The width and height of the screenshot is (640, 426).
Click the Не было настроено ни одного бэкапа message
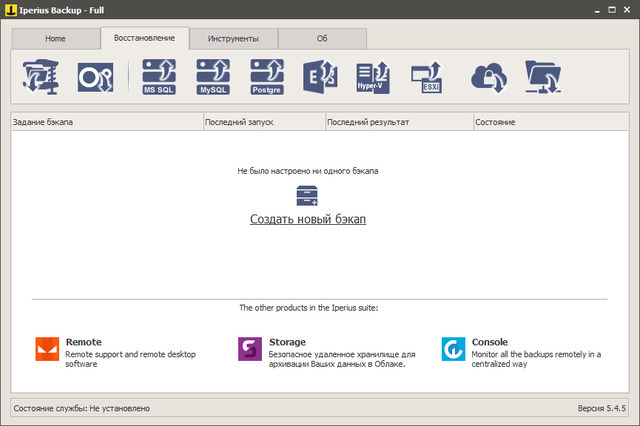click(308, 171)
